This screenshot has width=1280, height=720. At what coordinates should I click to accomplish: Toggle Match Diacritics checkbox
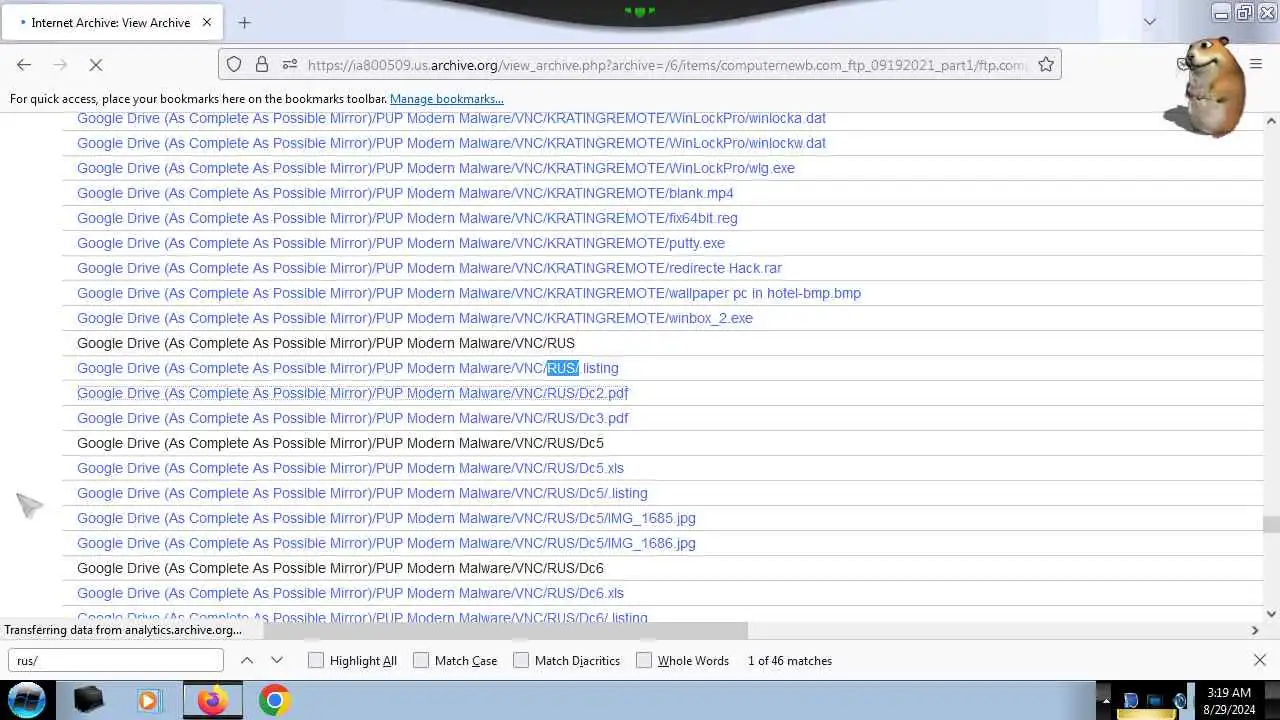click(521, 660)
